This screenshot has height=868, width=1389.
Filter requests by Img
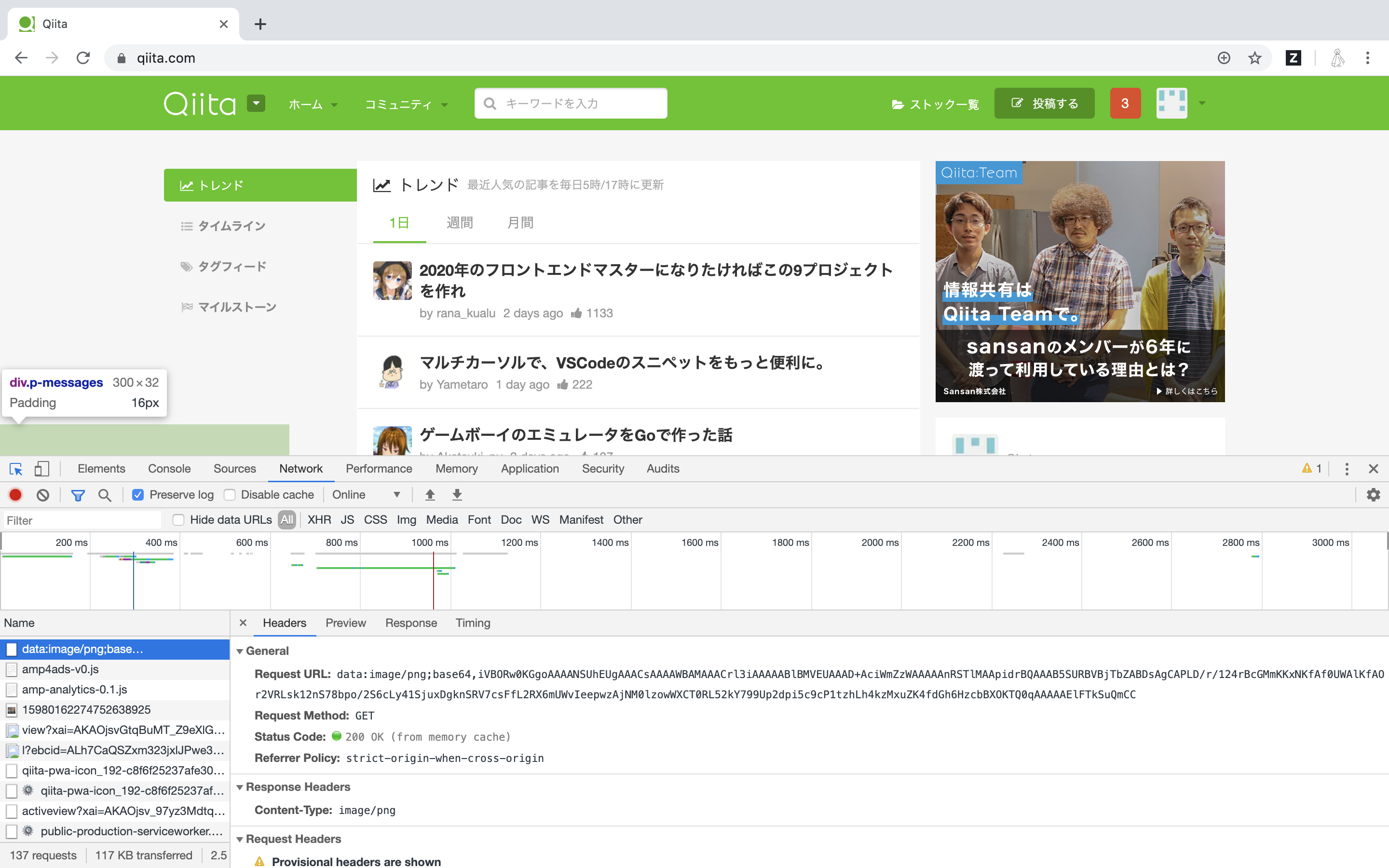point(407,519)
